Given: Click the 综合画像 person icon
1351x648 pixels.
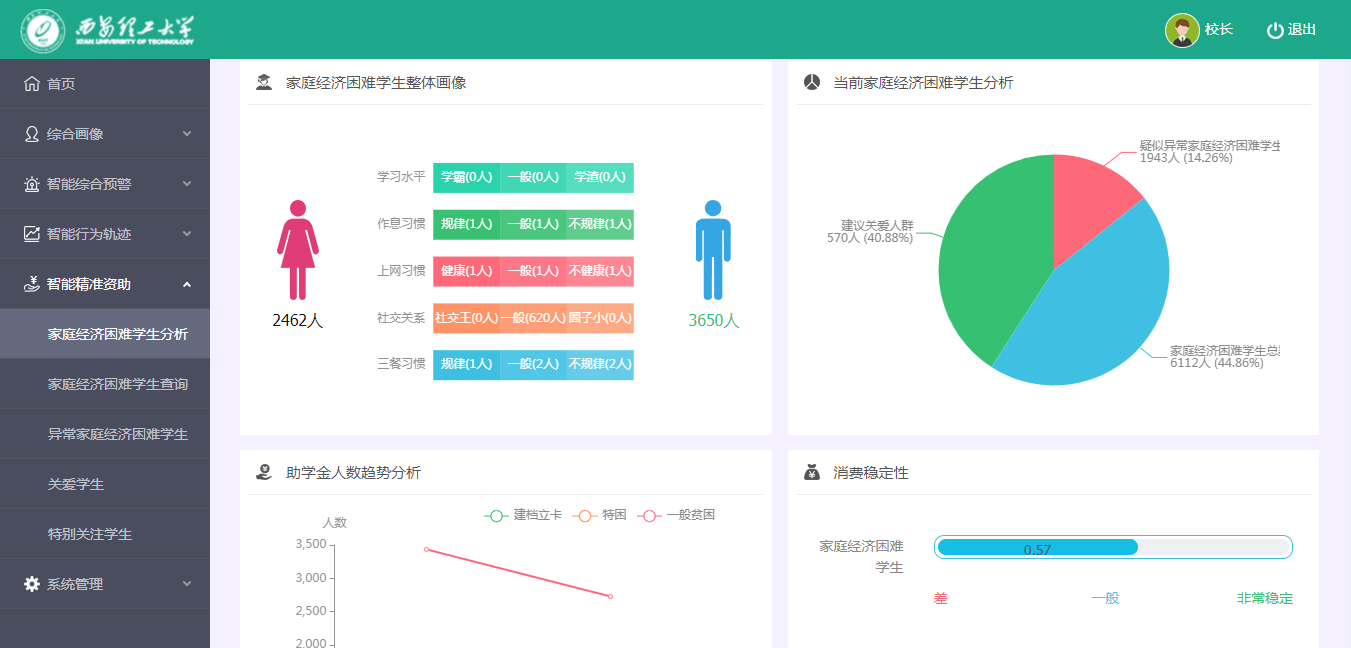Looking at the screenshot, I should click(32, 134).
